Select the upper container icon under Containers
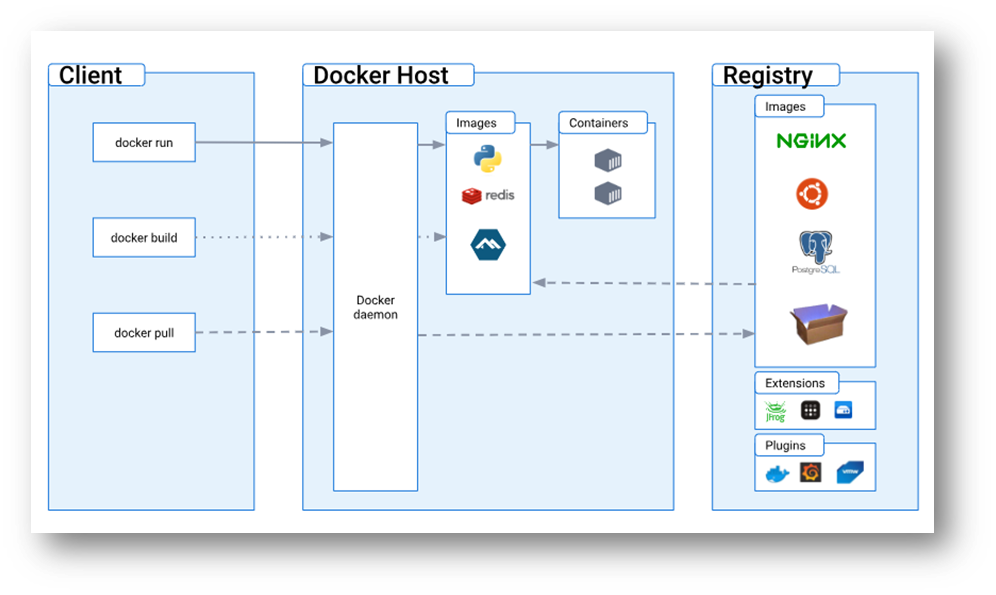 tap(608, 160)
